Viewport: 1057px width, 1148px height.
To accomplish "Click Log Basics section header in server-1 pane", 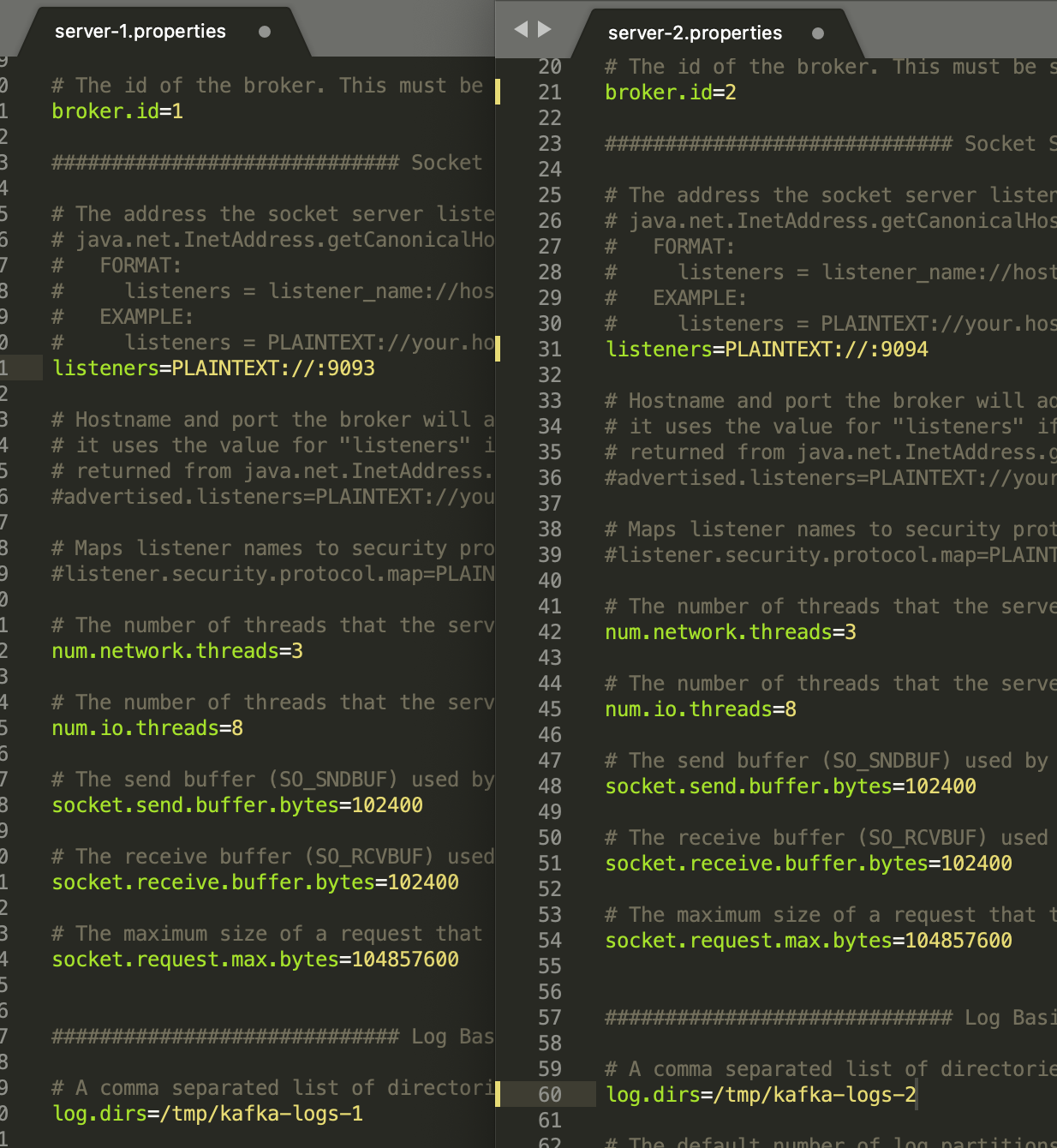I will point(273,1037).
